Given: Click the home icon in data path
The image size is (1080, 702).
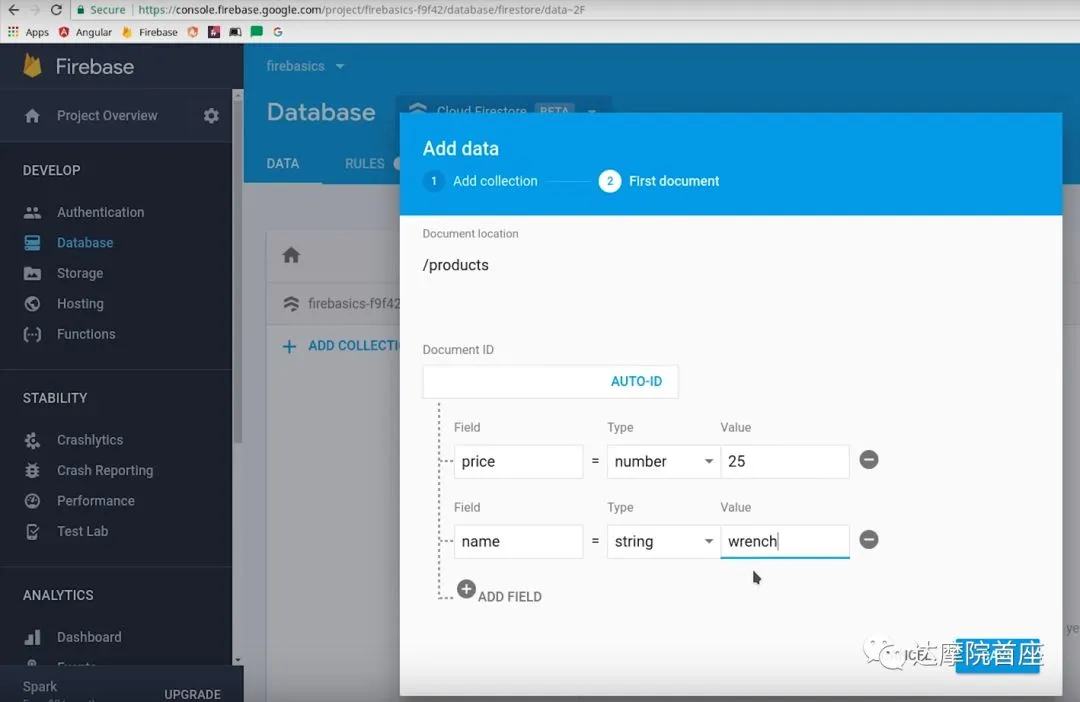Looking at the screenshot, I should coord(291,256).
